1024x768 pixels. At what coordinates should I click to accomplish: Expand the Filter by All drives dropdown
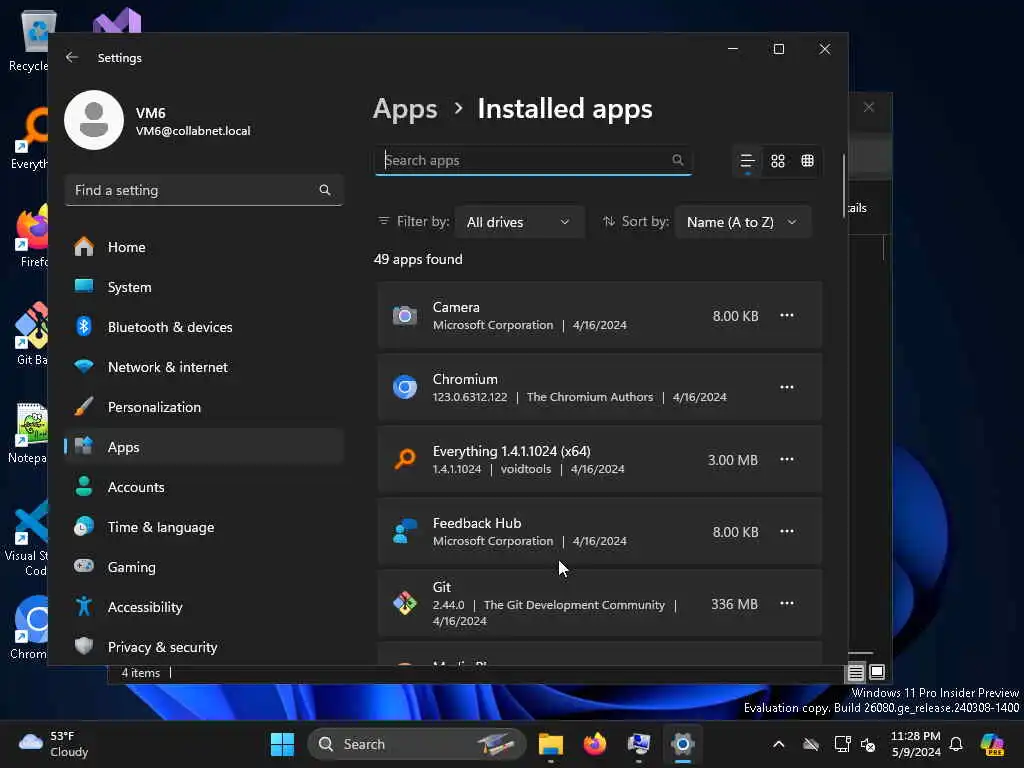tap(519, 222)
